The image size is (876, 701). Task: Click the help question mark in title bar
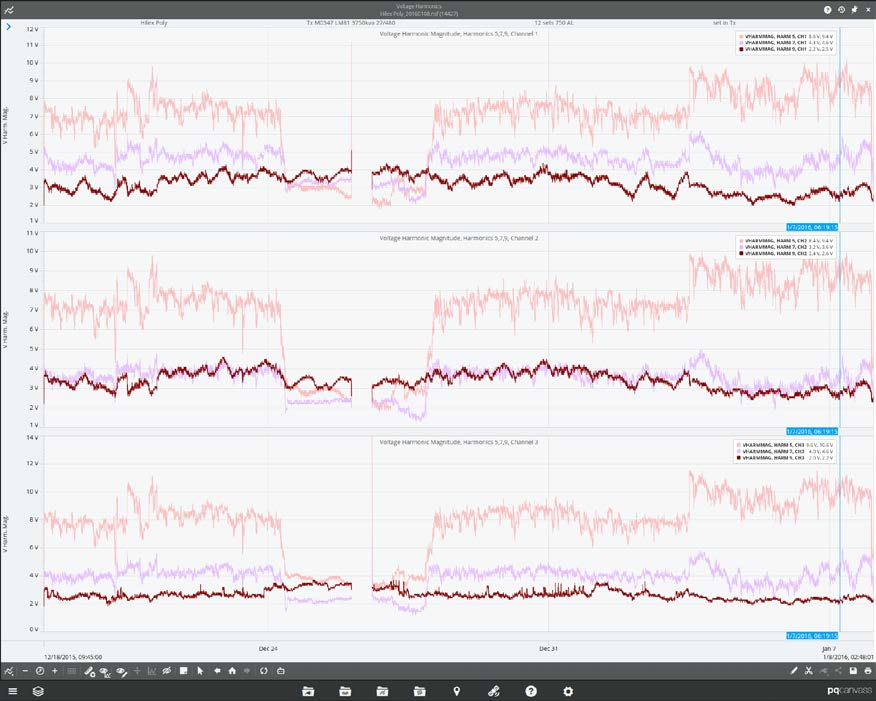click(x=827, y=9)
